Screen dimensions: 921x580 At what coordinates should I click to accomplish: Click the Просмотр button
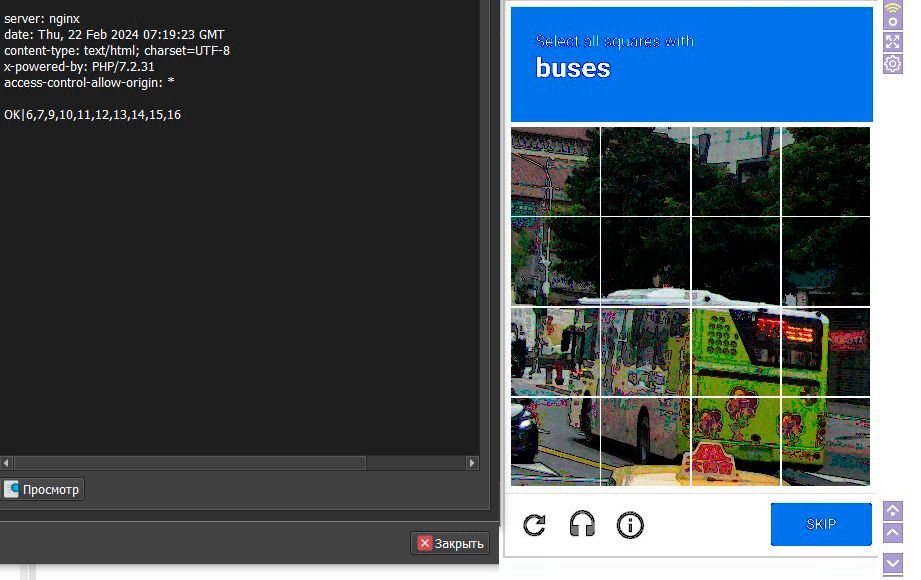coord(43,489)
